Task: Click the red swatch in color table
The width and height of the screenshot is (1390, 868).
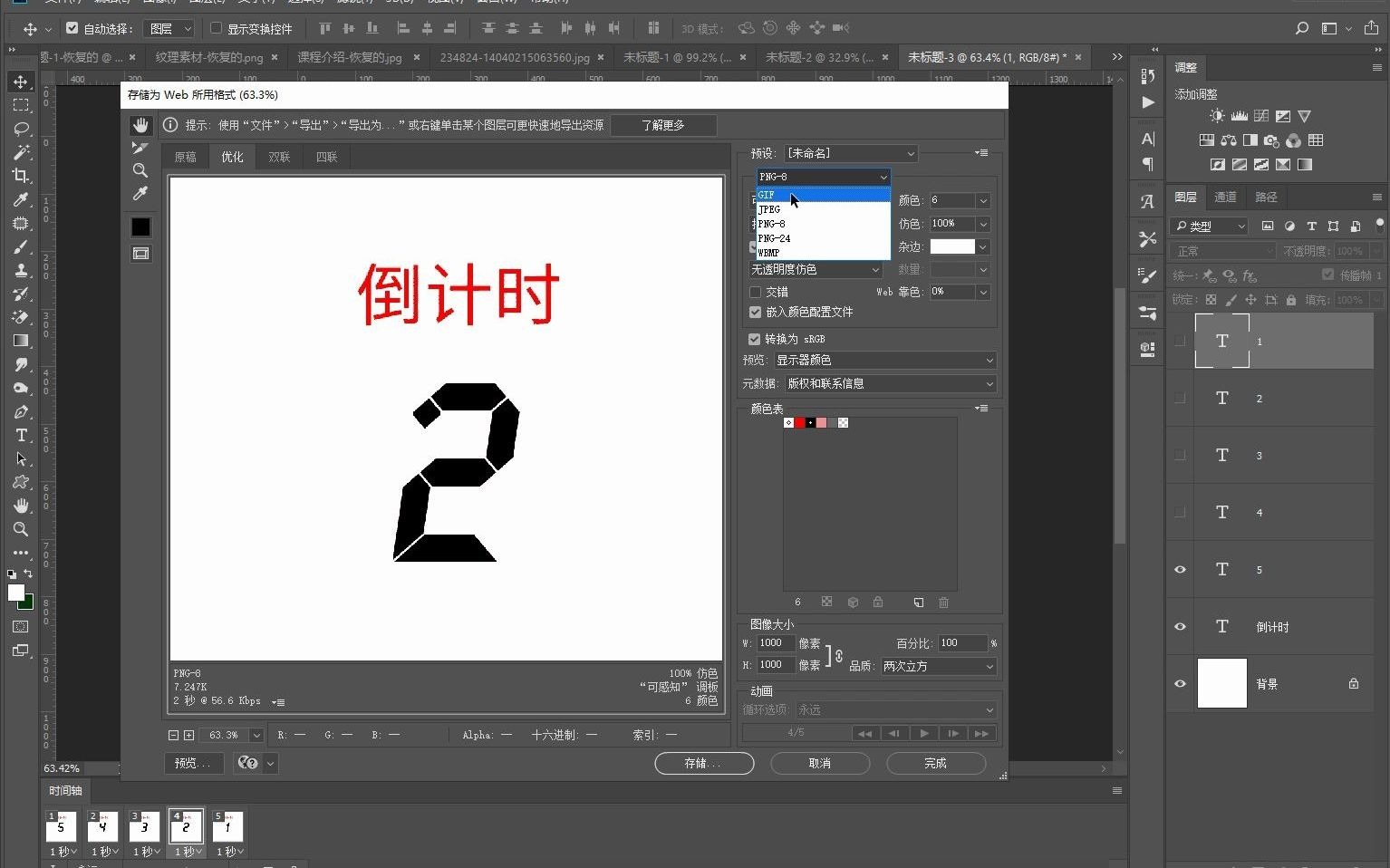Action: (x=799, y=423)
